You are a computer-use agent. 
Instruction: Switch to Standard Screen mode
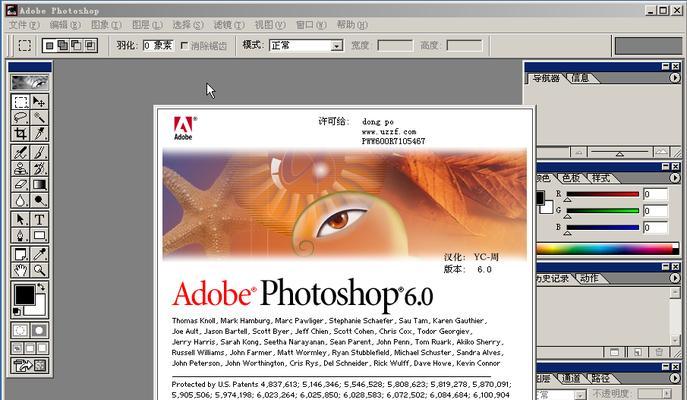17,348
